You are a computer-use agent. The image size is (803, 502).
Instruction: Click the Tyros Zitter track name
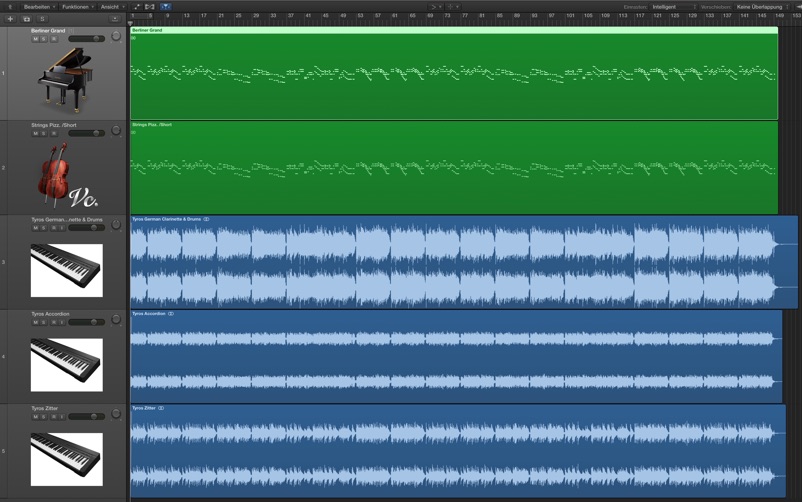(x=45, y=408)
